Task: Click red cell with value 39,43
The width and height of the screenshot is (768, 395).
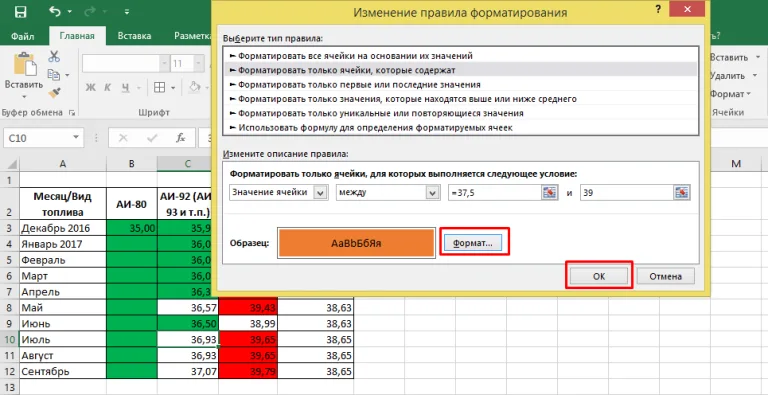Action: (x=248, y=307)
